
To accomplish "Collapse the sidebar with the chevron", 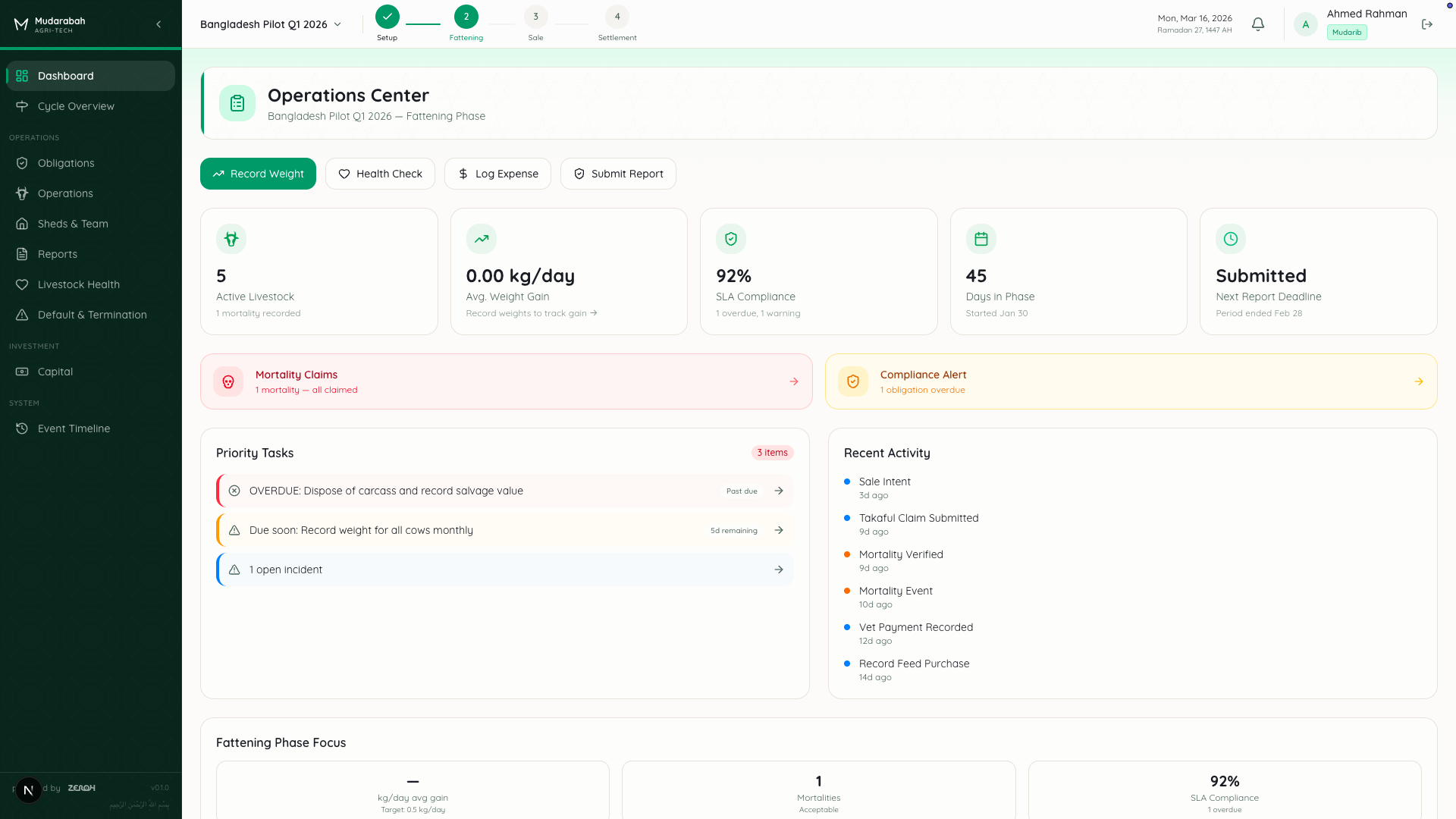I will 158,24.
